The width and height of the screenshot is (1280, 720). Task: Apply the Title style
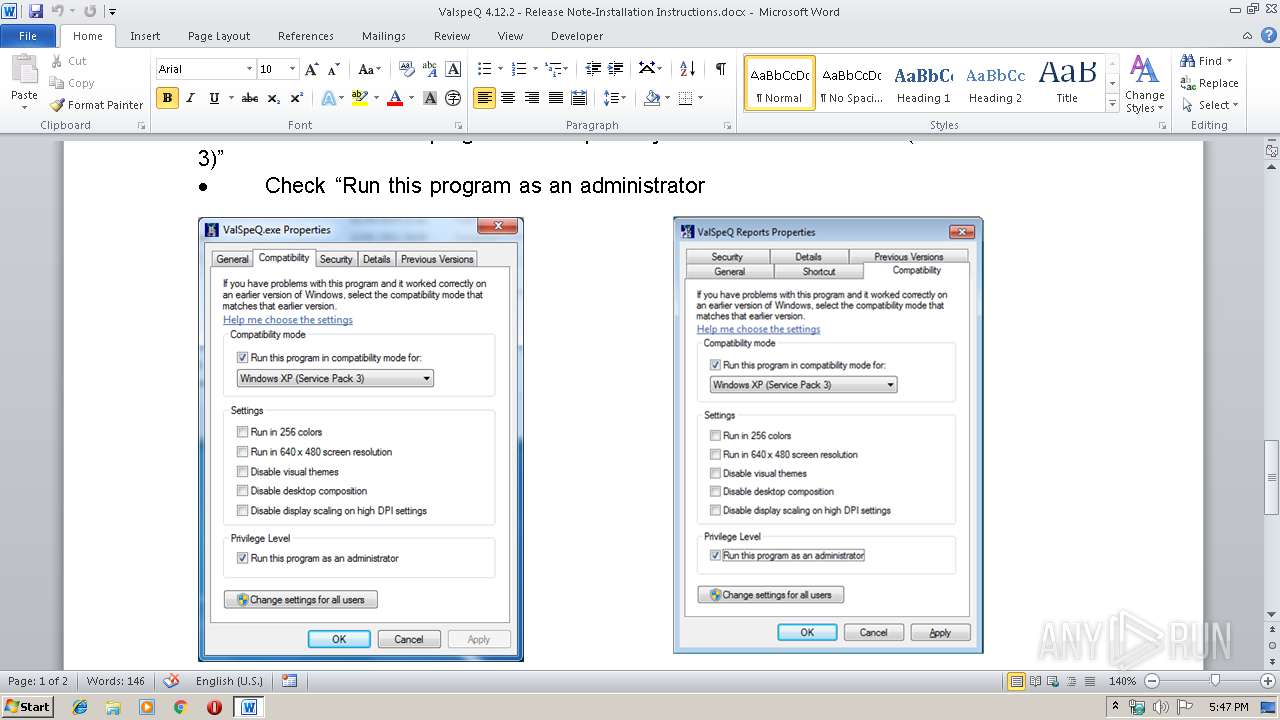(x=1067, y=83)
